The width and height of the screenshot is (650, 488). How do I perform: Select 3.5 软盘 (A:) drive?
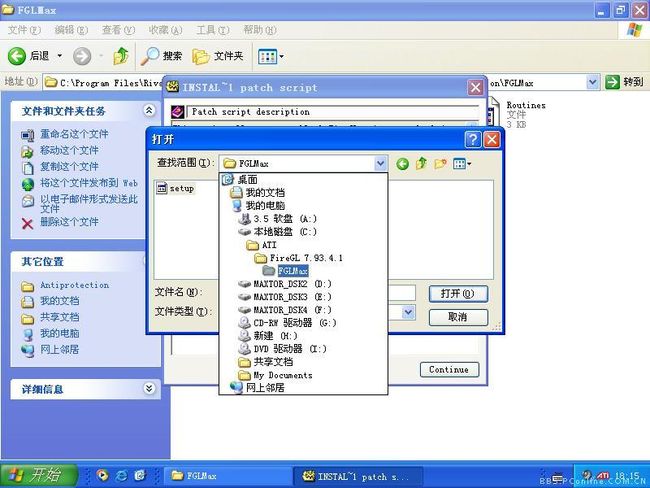(285, 219)
